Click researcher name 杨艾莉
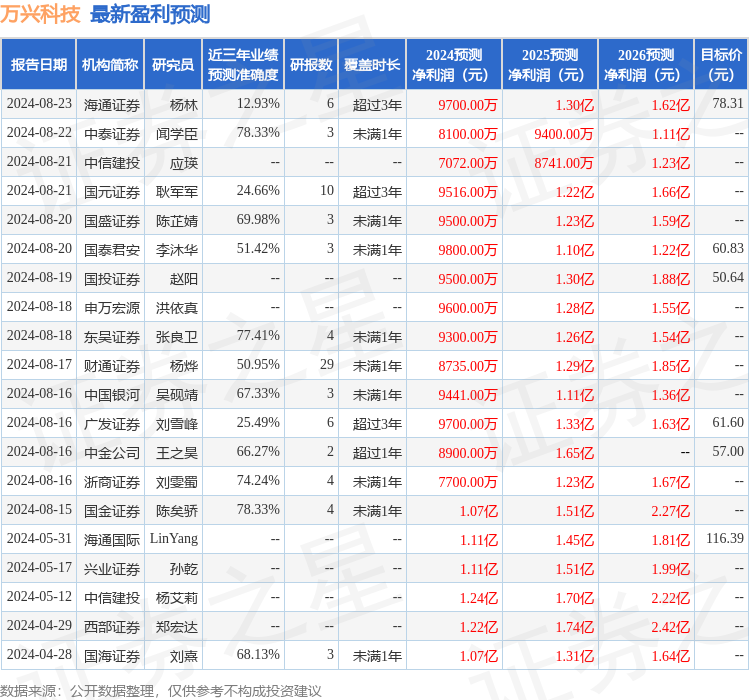The width and height of the screenshot is (749, 700). tap(177, 598)
